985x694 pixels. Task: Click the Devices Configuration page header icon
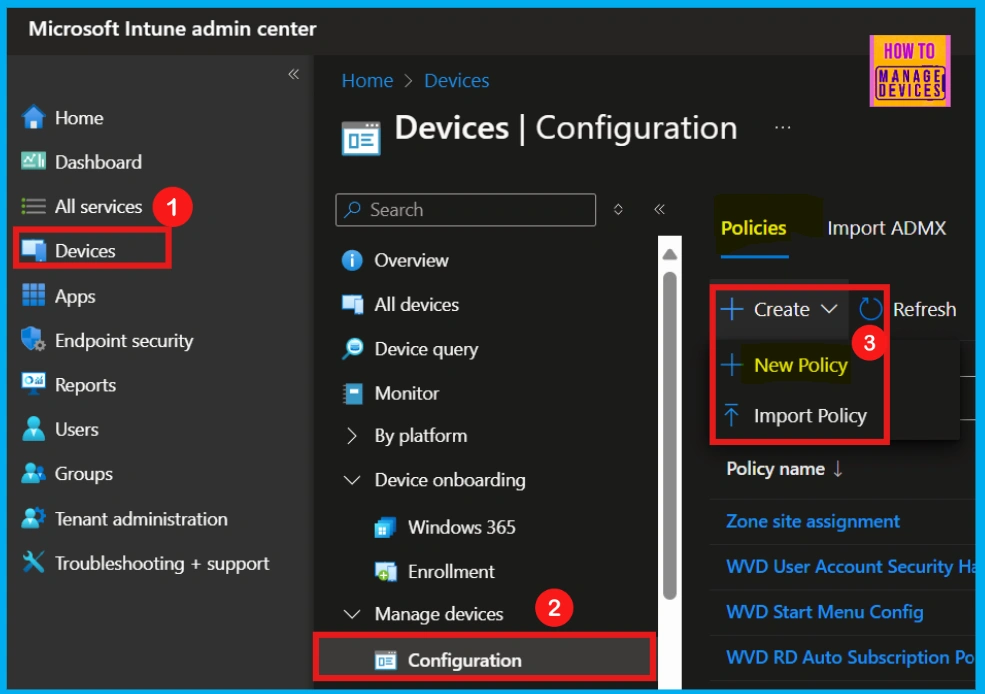pyautogui.click(x=361, y=138)
